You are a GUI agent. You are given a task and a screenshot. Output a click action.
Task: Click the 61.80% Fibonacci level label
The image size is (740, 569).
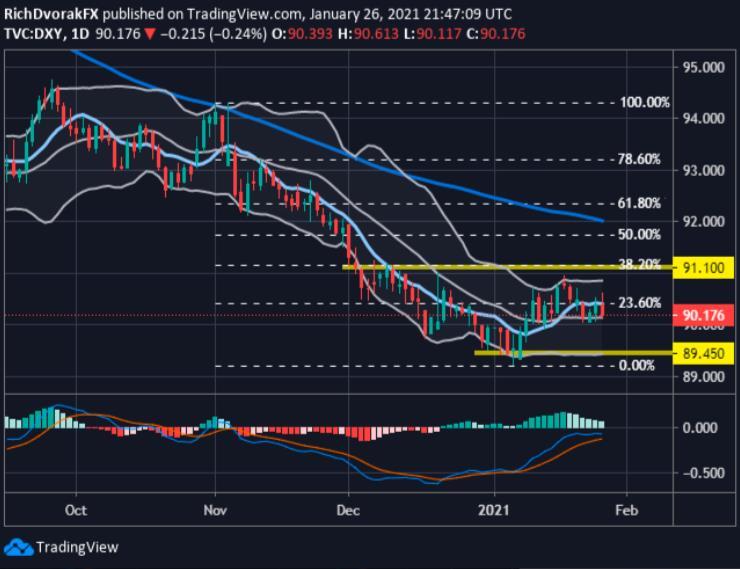[639, 203]
